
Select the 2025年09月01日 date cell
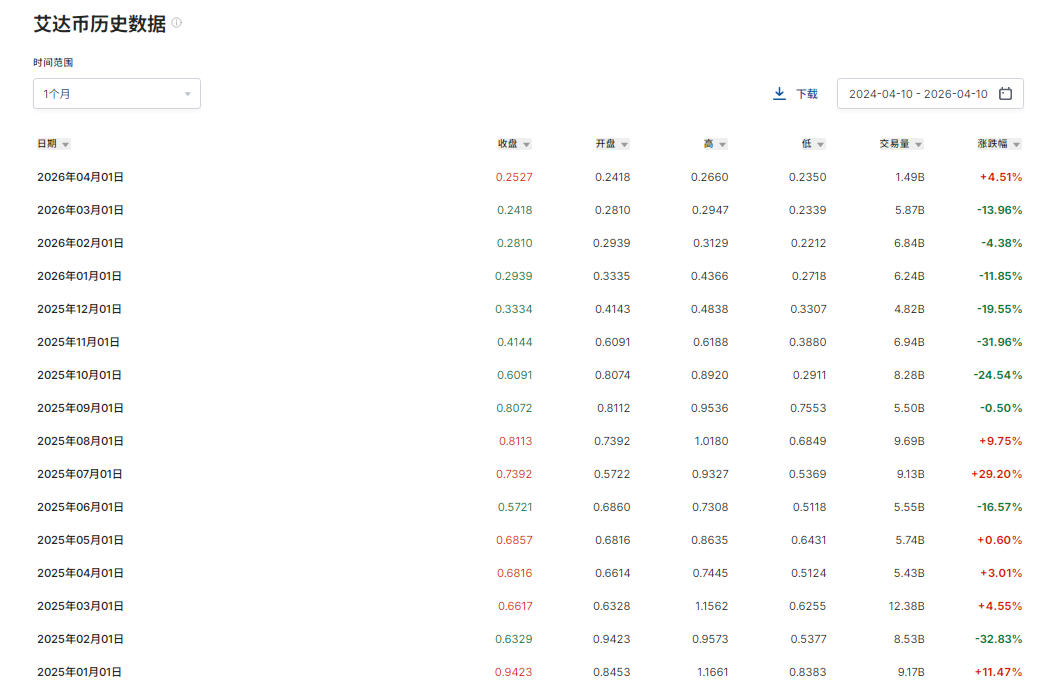pyautogui.click(x=80, y=408)
